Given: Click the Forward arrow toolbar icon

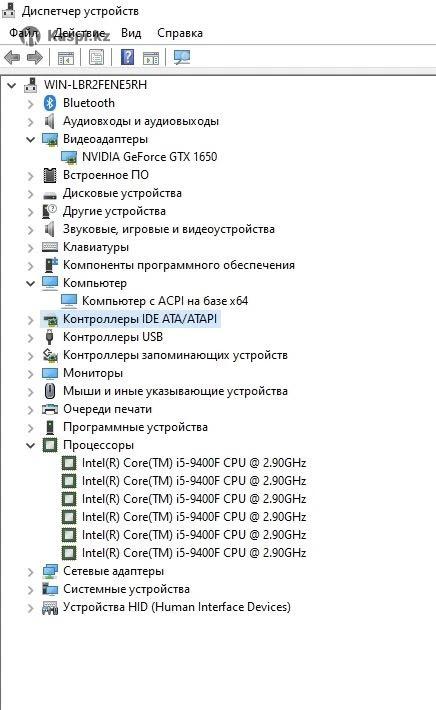Looking at the screenshot, I should click(x=35, y=58).
